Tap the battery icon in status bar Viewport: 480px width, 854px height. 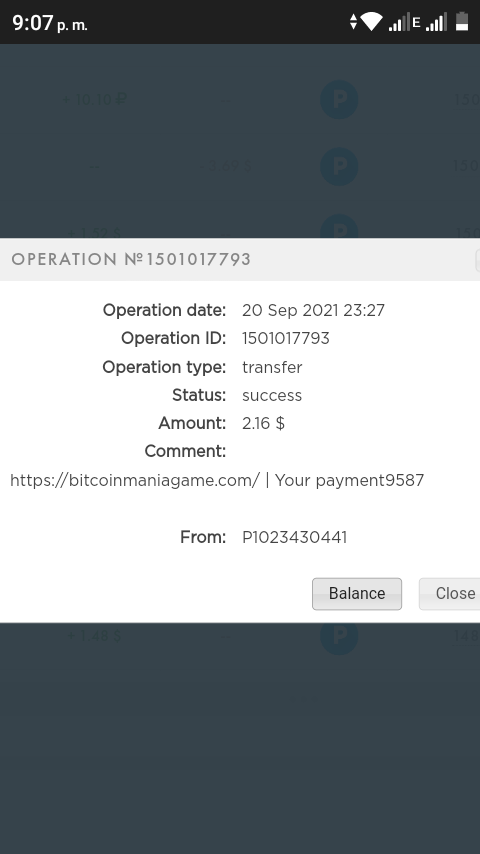(x=462, y=22)
